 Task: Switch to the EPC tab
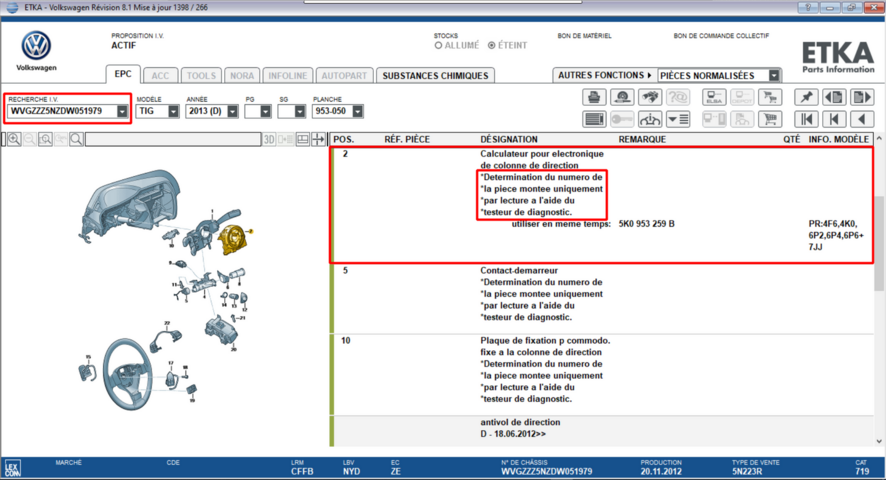point(123,74)
